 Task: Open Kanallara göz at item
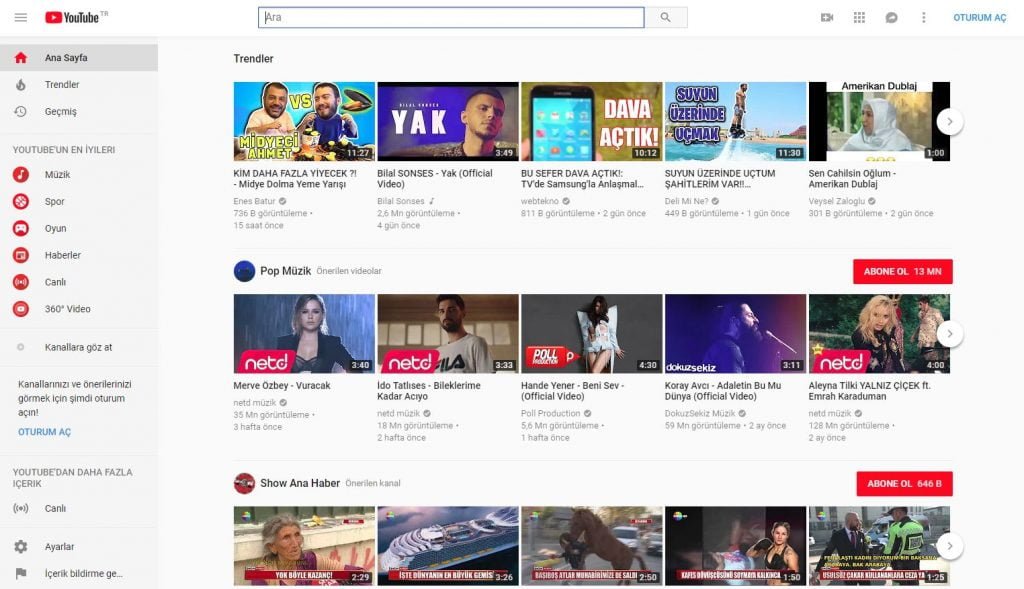[78, 347]
